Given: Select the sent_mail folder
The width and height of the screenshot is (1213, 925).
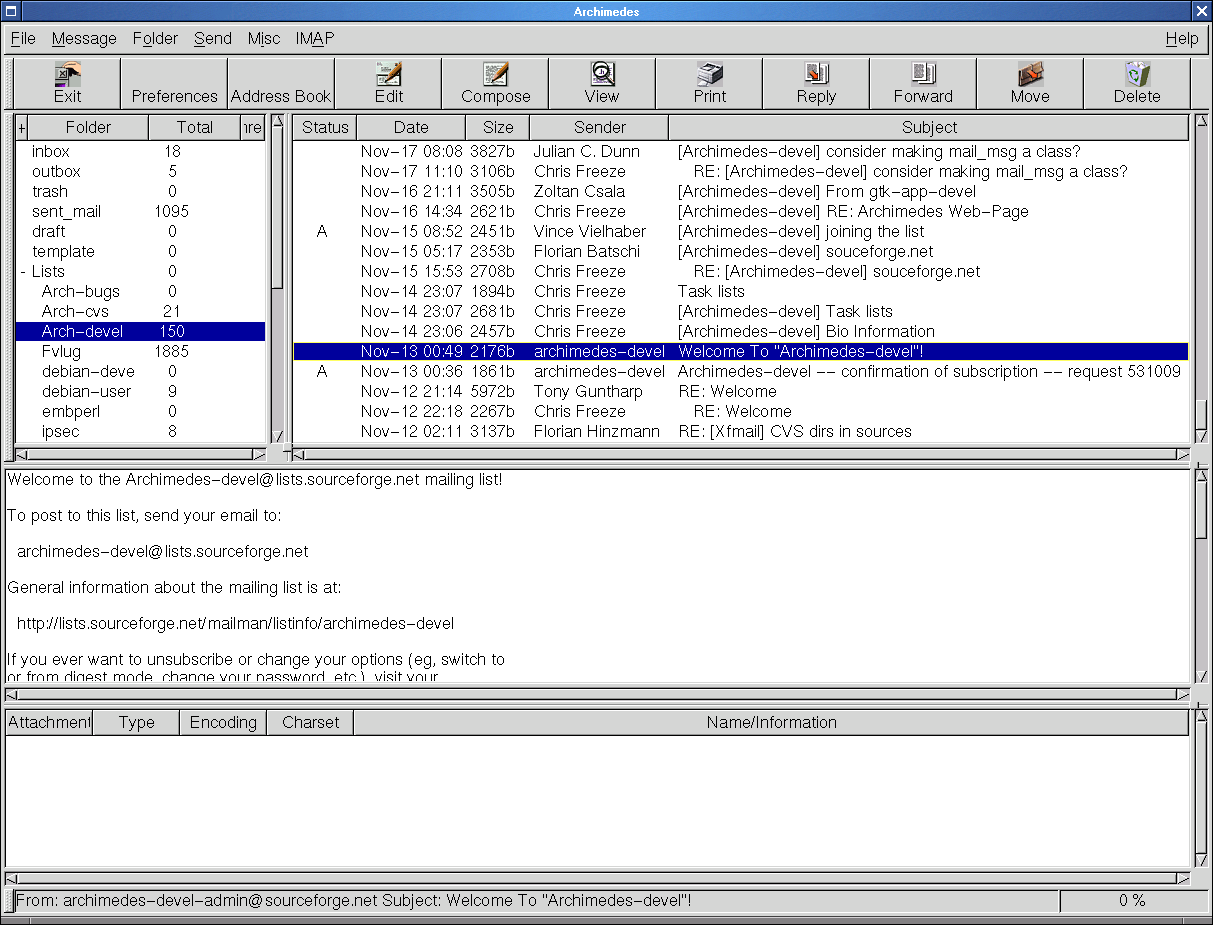Looking at the screenshot, I should click(x=66, y=212).
